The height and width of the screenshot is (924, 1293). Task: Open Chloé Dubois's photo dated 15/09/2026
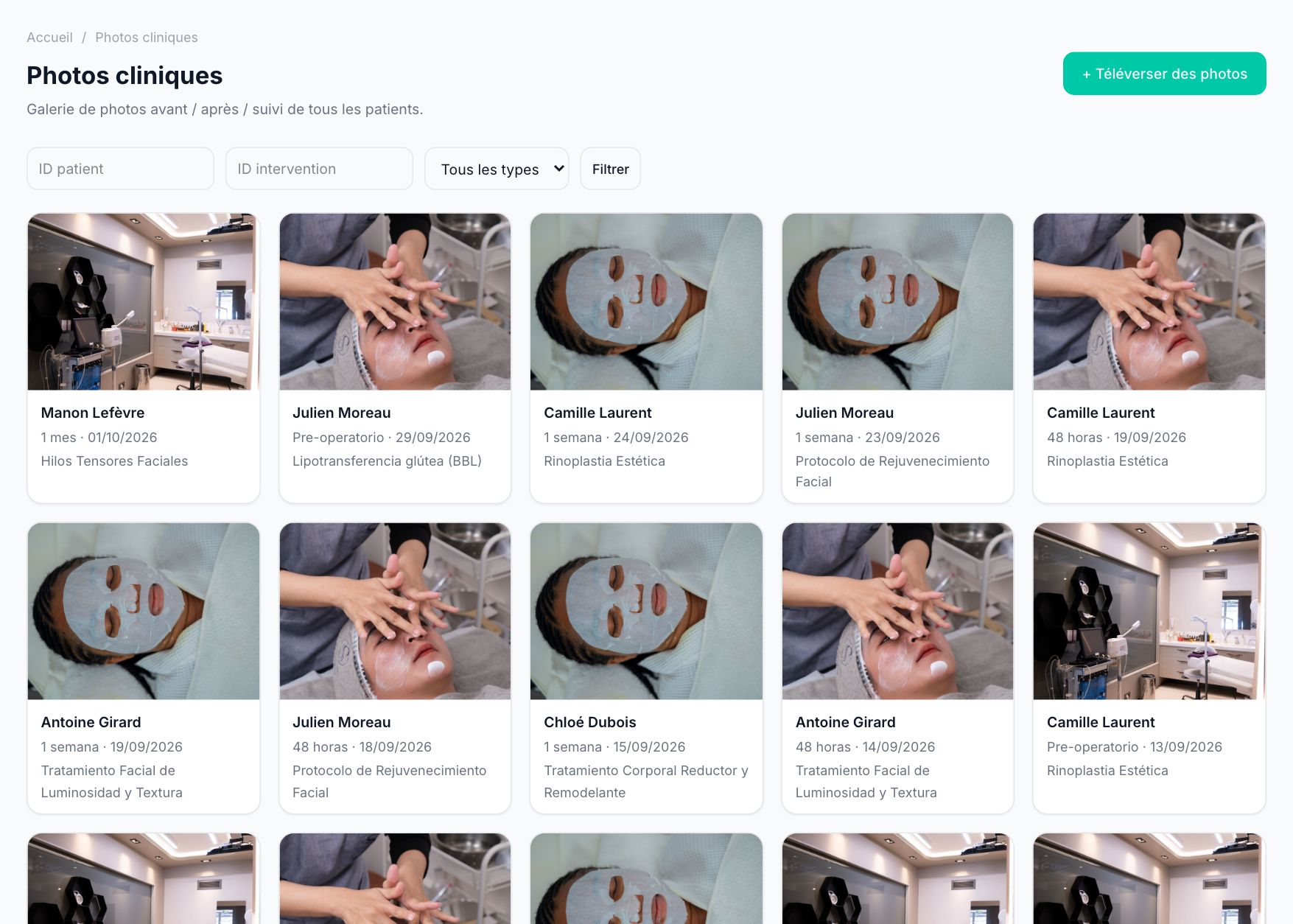(646, 612)
